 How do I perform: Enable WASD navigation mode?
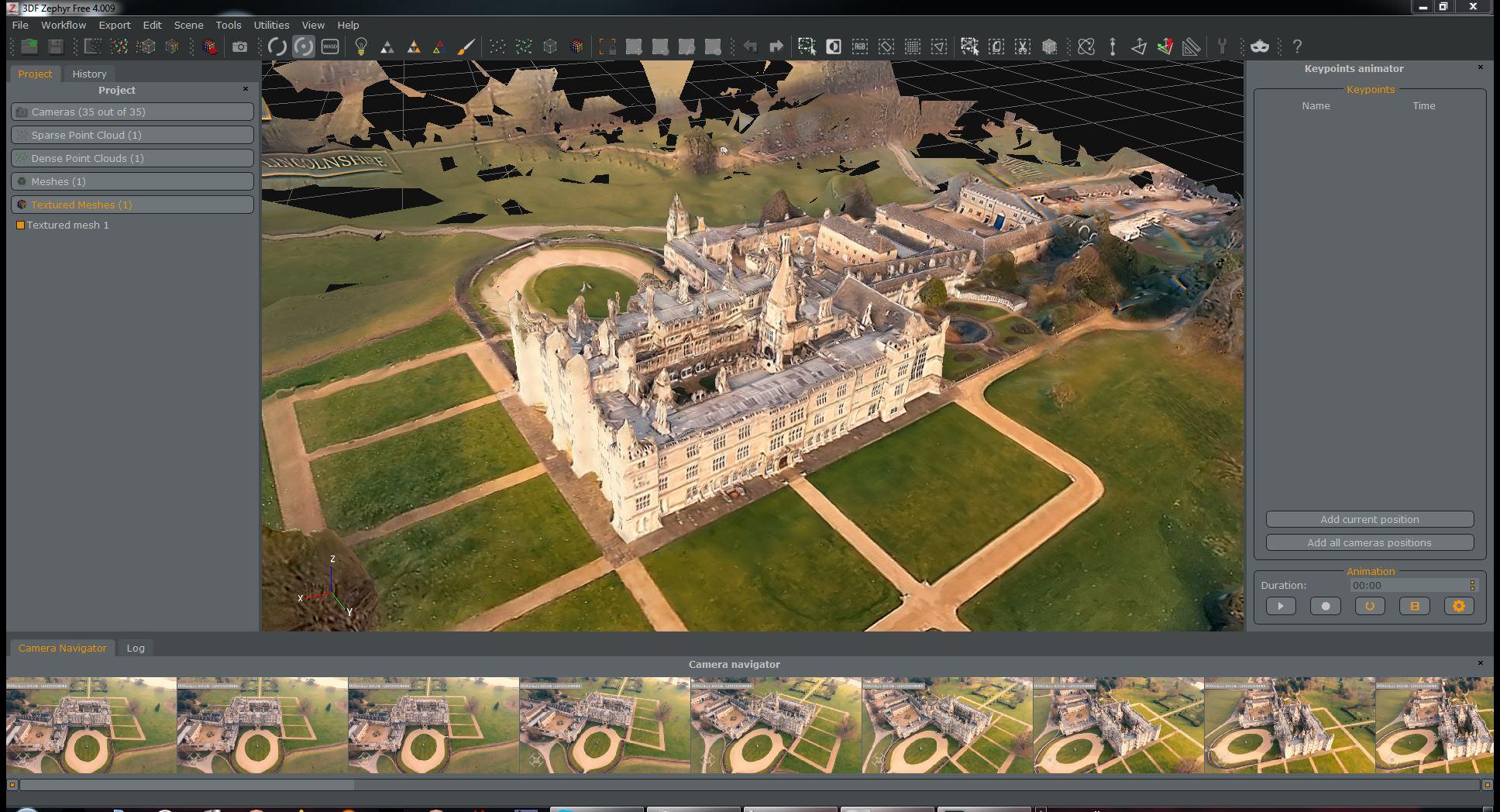(x=330, y=46)
